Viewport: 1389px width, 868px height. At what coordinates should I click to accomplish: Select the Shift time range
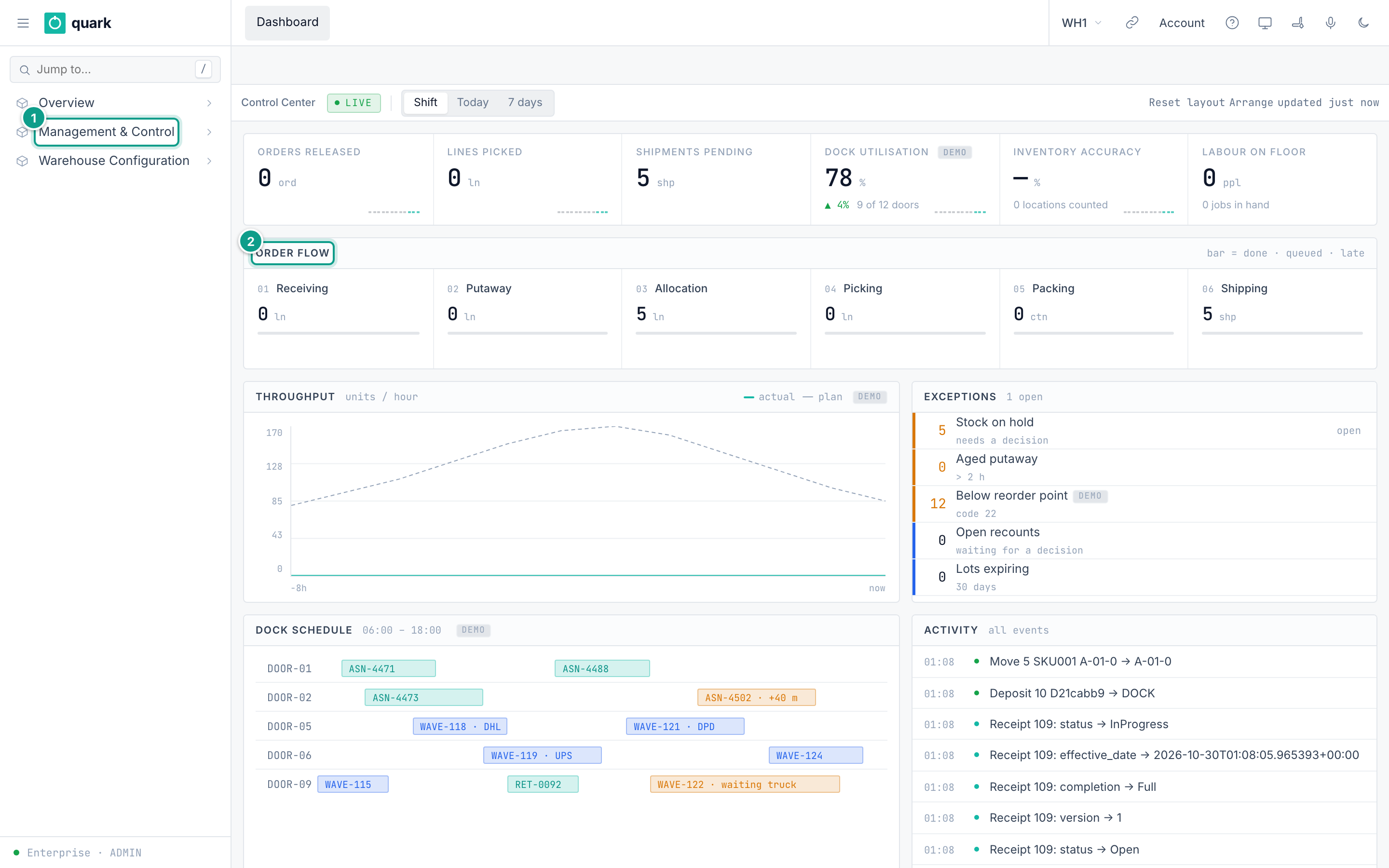(x=425, y=102)
